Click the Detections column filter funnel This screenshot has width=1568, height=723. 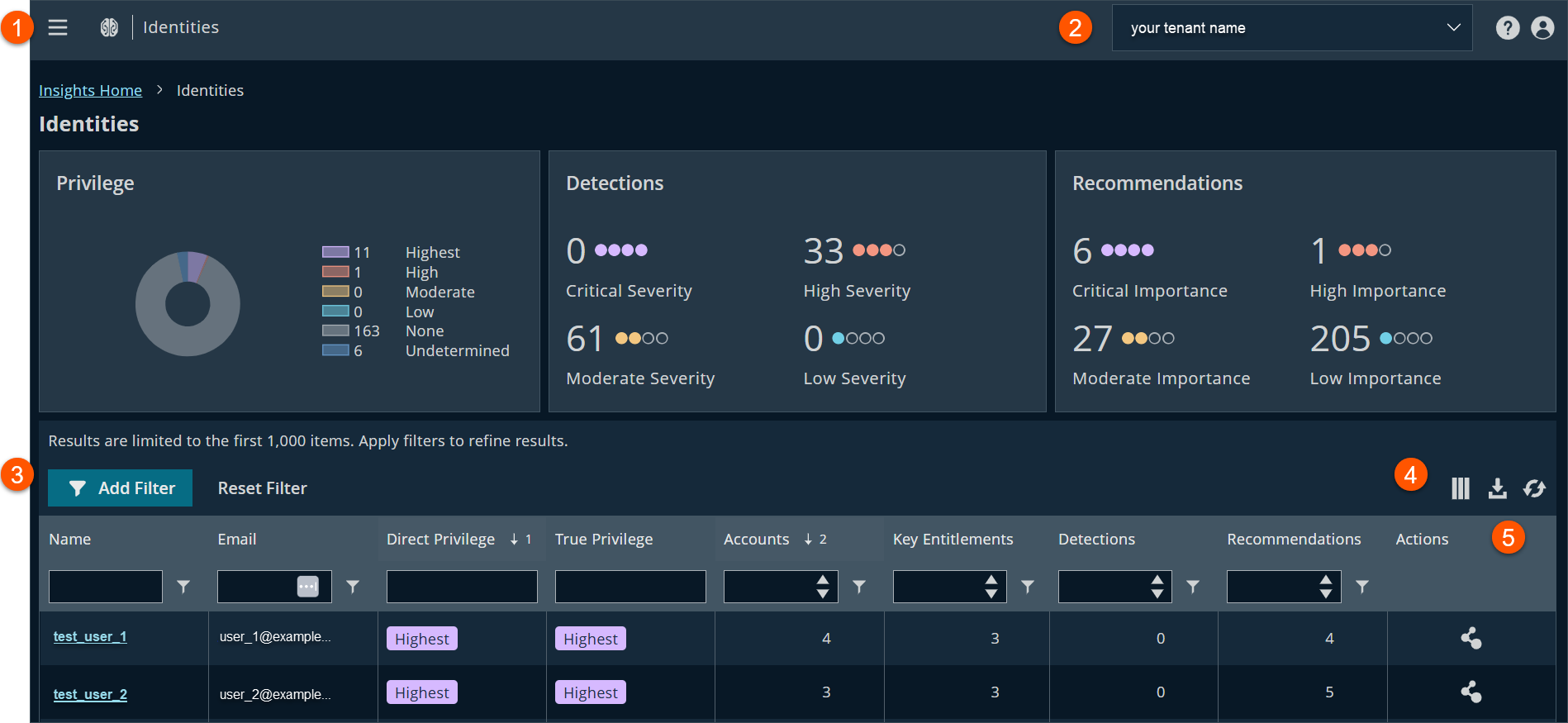(x=1193, y=587)
